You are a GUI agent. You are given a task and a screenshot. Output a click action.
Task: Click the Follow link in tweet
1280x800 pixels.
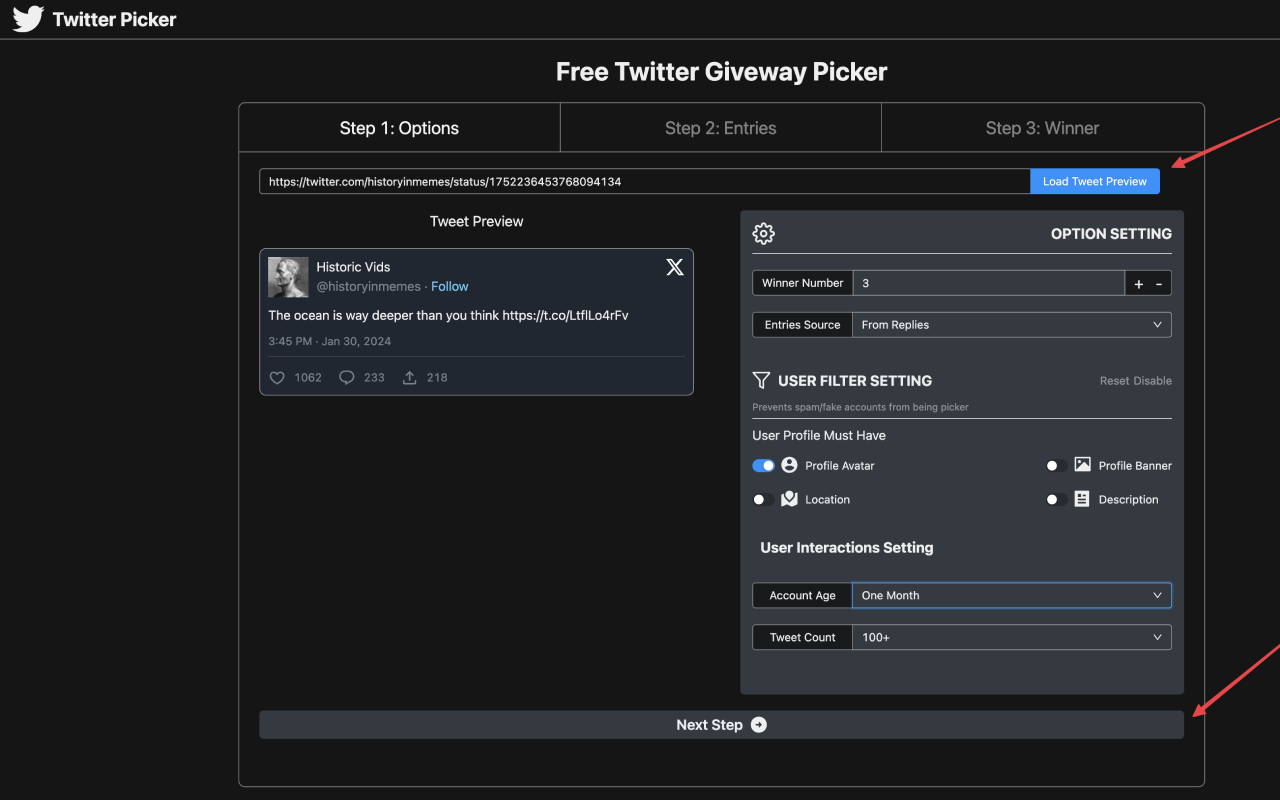coord(450,286)
